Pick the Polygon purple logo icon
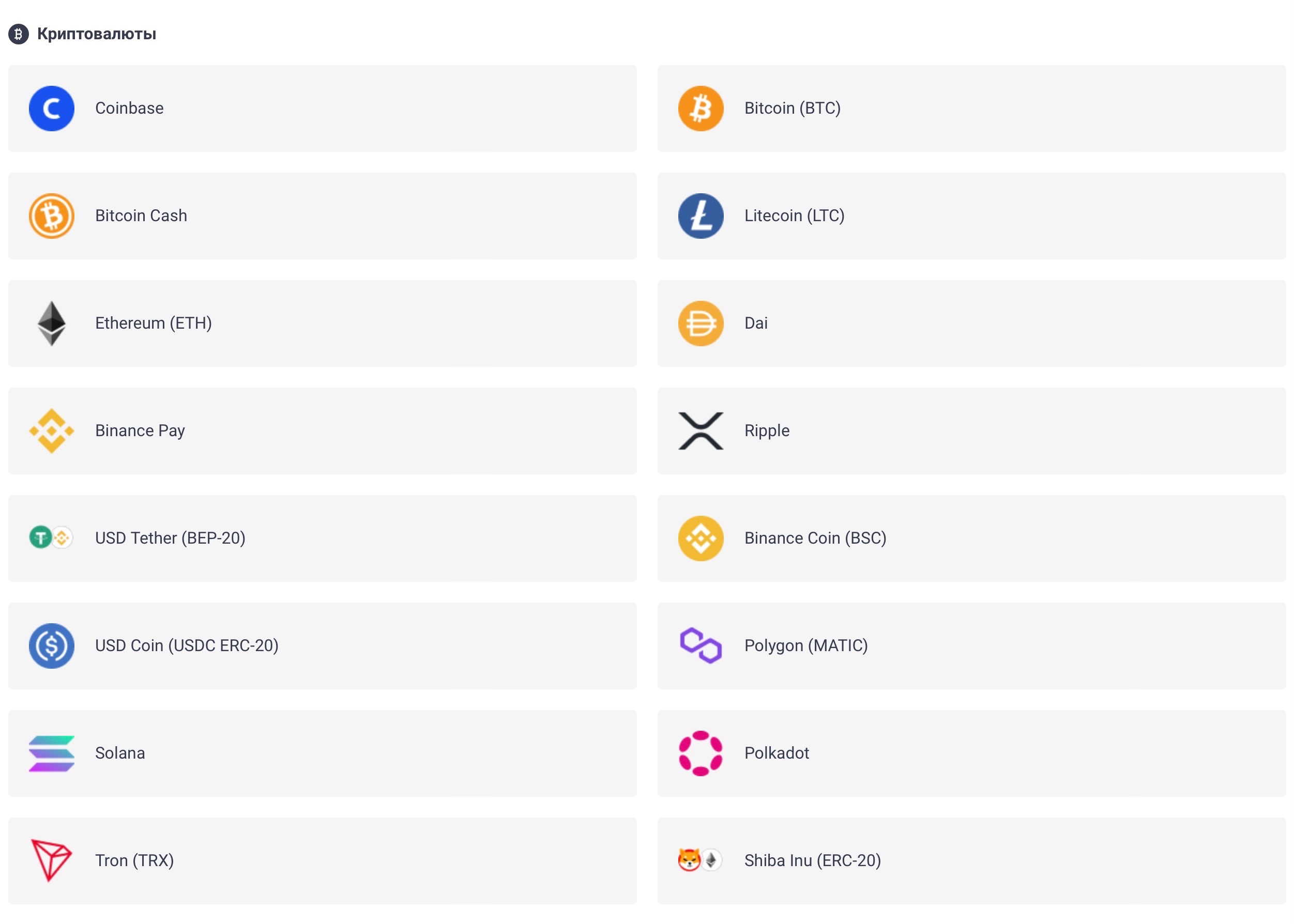1294x924 pixels. pyautogui.click(x=700, y=645)
